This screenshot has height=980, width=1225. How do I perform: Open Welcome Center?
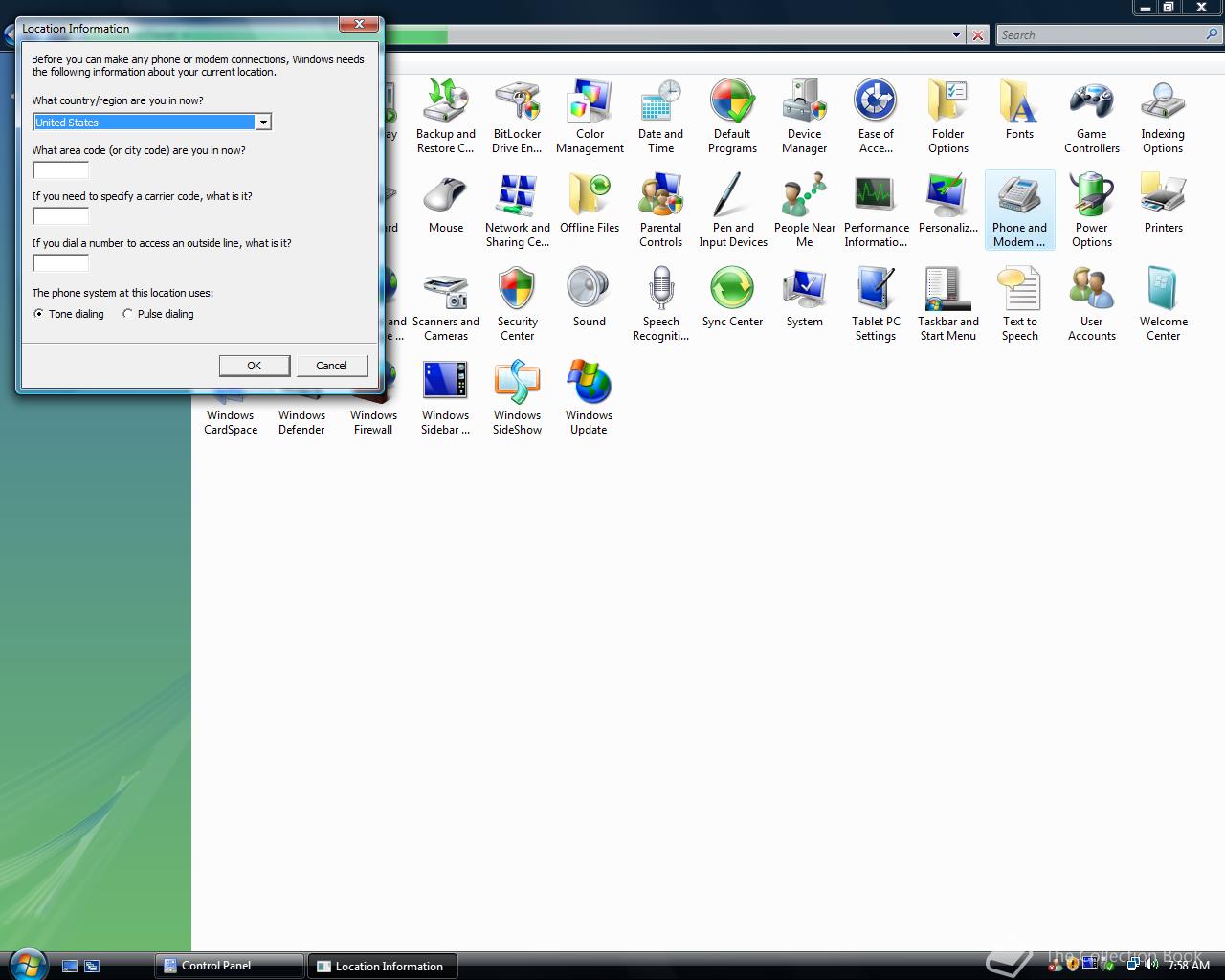pyautogui.click(x=1163, y=304)
